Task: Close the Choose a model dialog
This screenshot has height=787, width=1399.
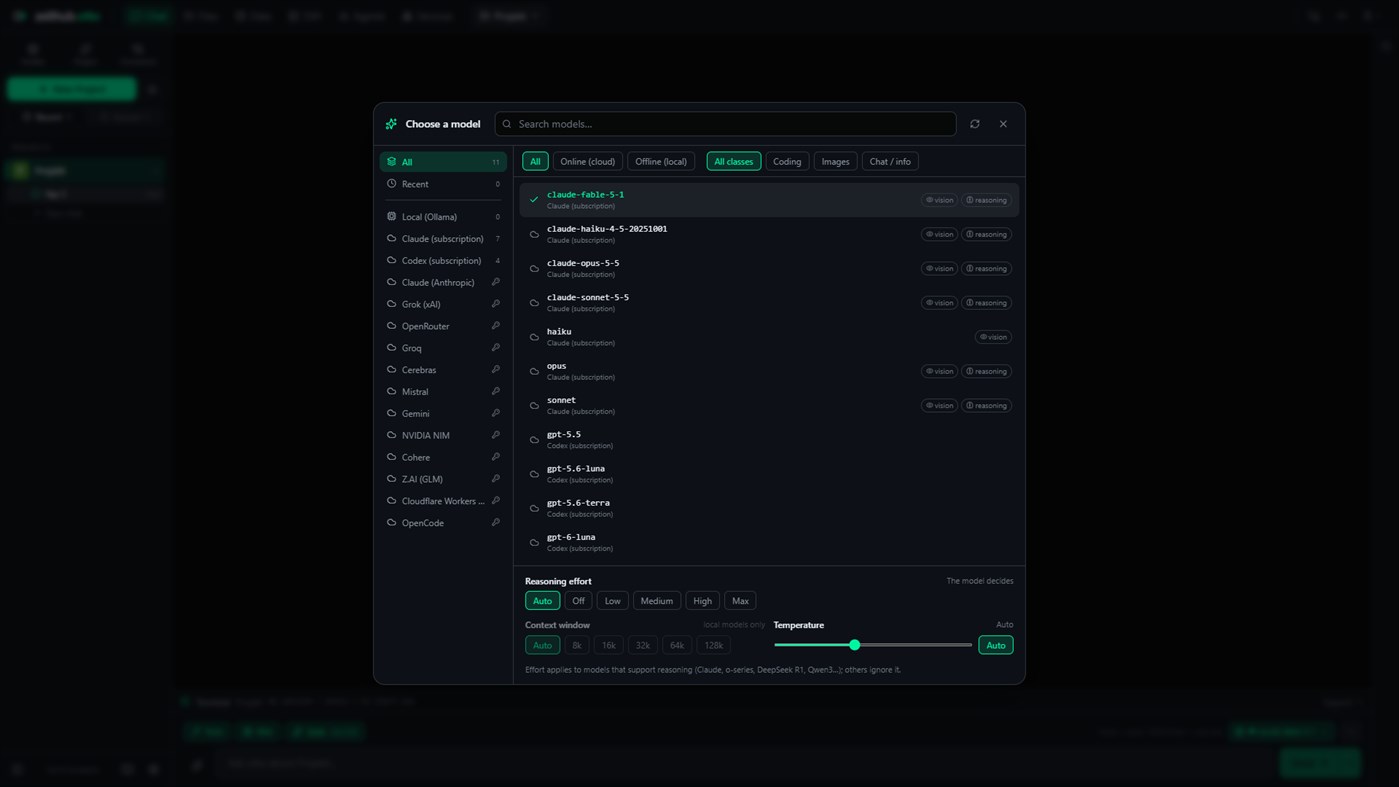Action: [1003, 124]
